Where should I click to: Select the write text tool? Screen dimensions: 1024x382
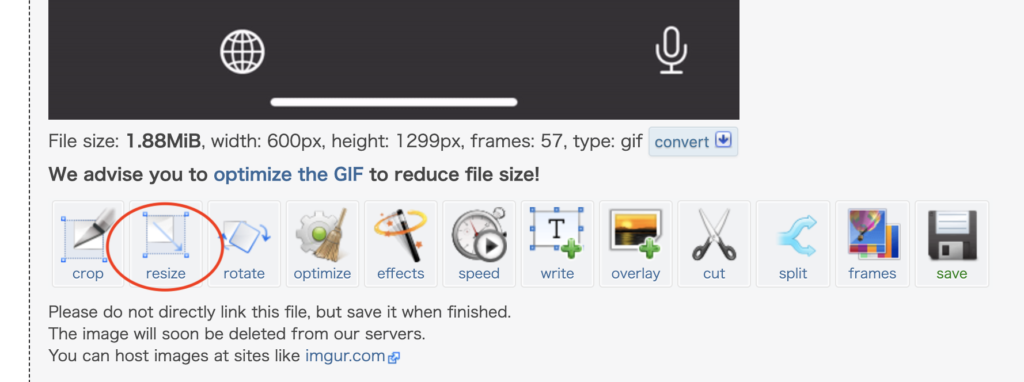pos(557,244)
